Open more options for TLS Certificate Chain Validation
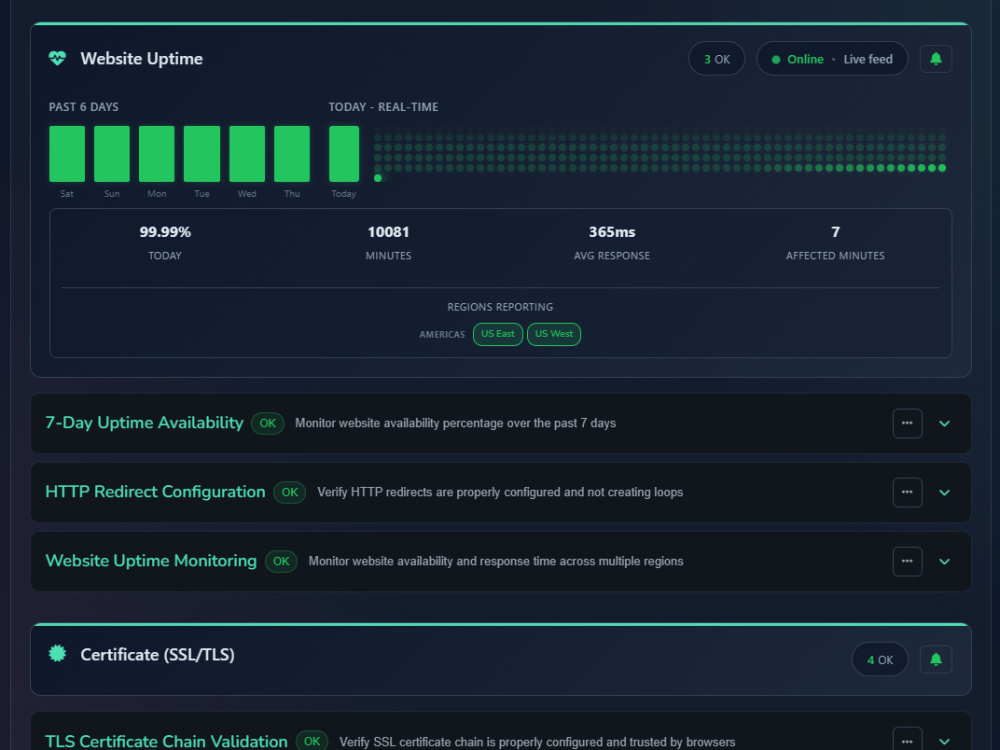 (x=907, y=741)
